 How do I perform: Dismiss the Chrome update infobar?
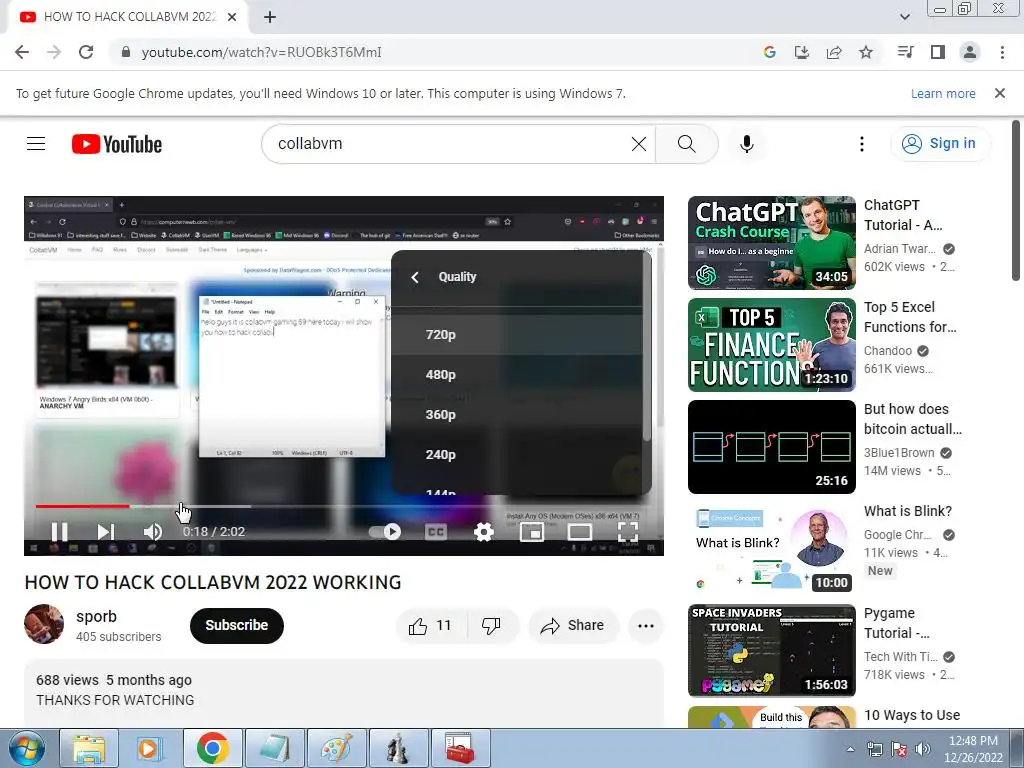[999, 93]
